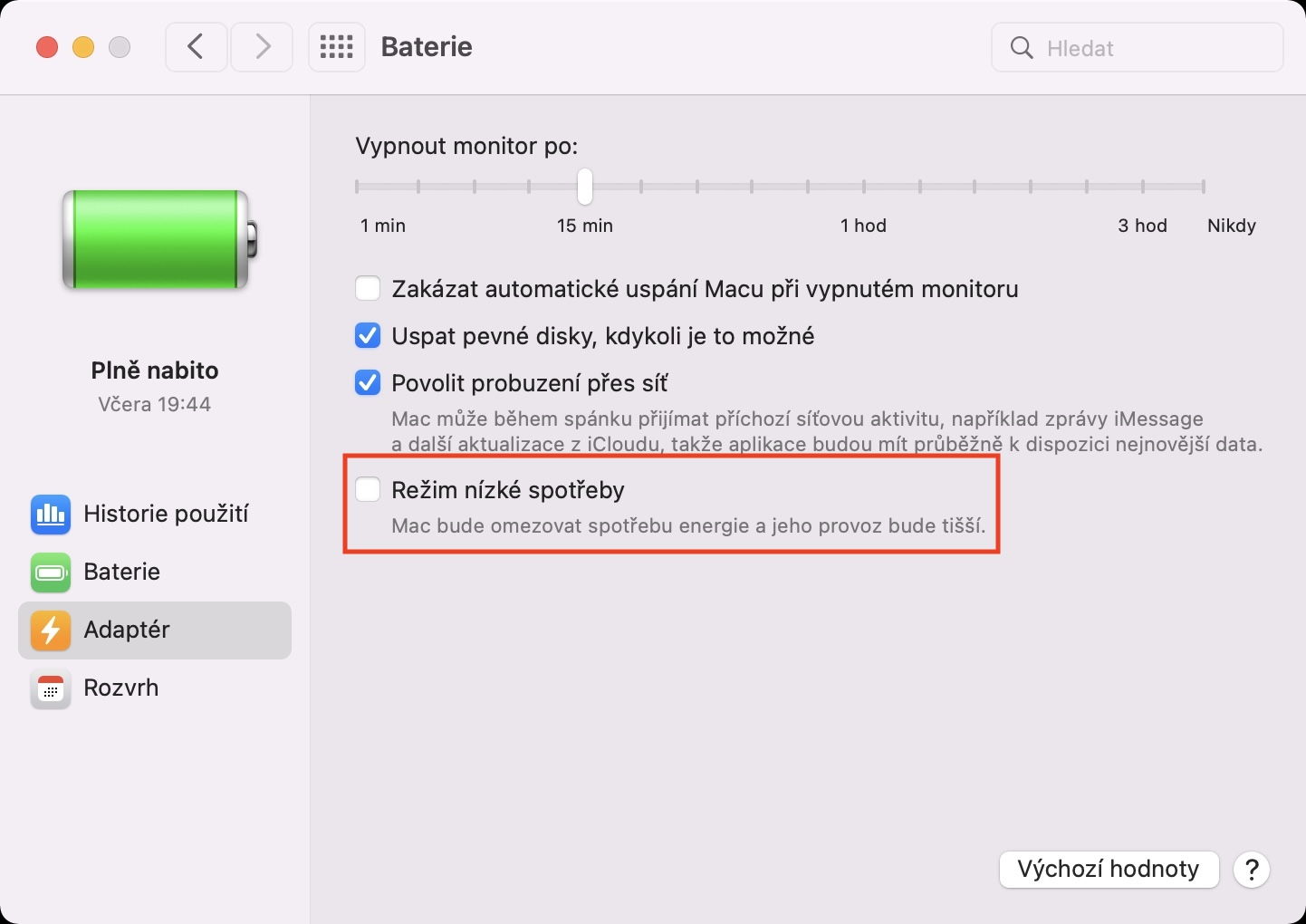Click the orange Adaptér lightning icon
Screen dimensions: 1306x924
51,630
